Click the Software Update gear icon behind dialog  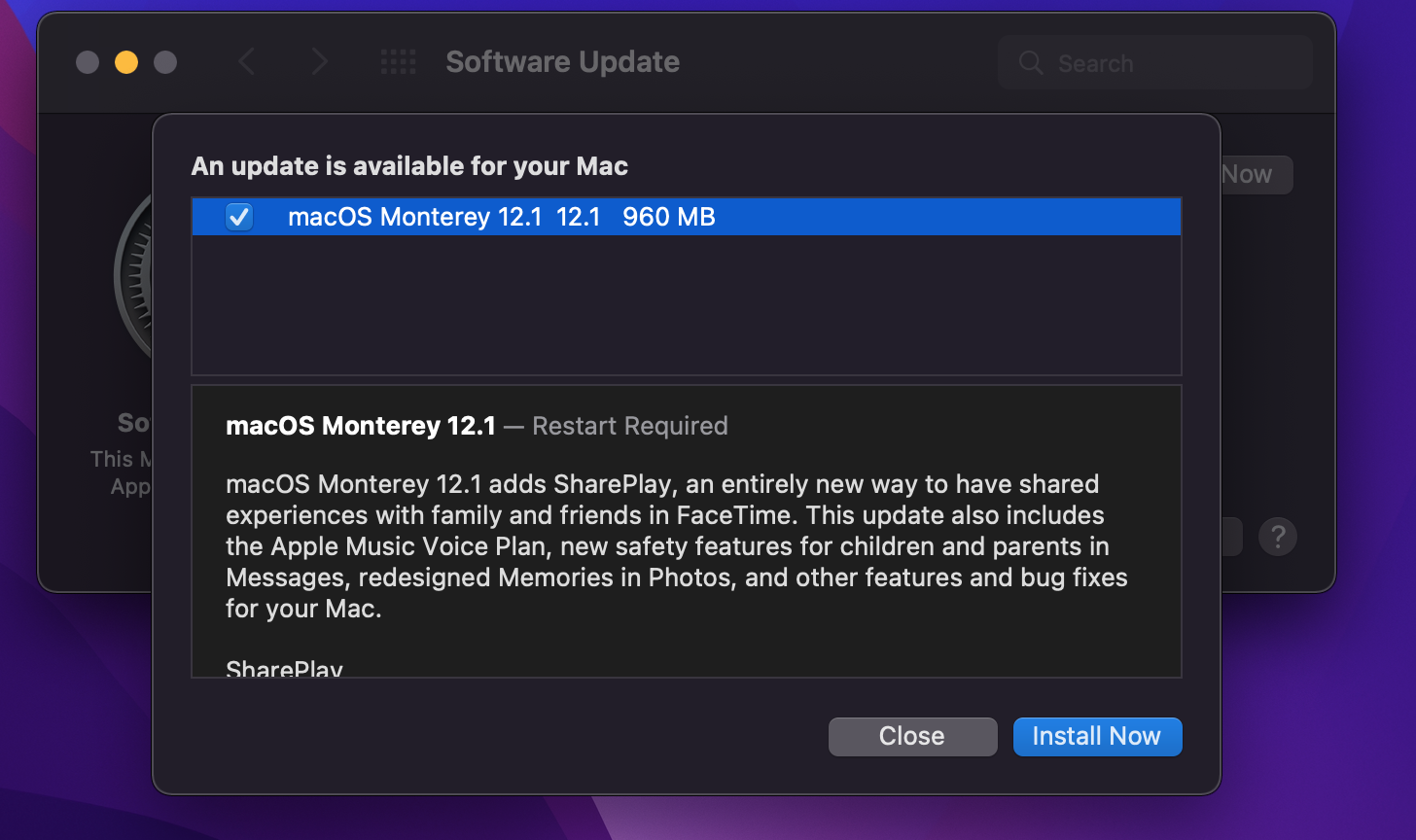pos(133,277)
